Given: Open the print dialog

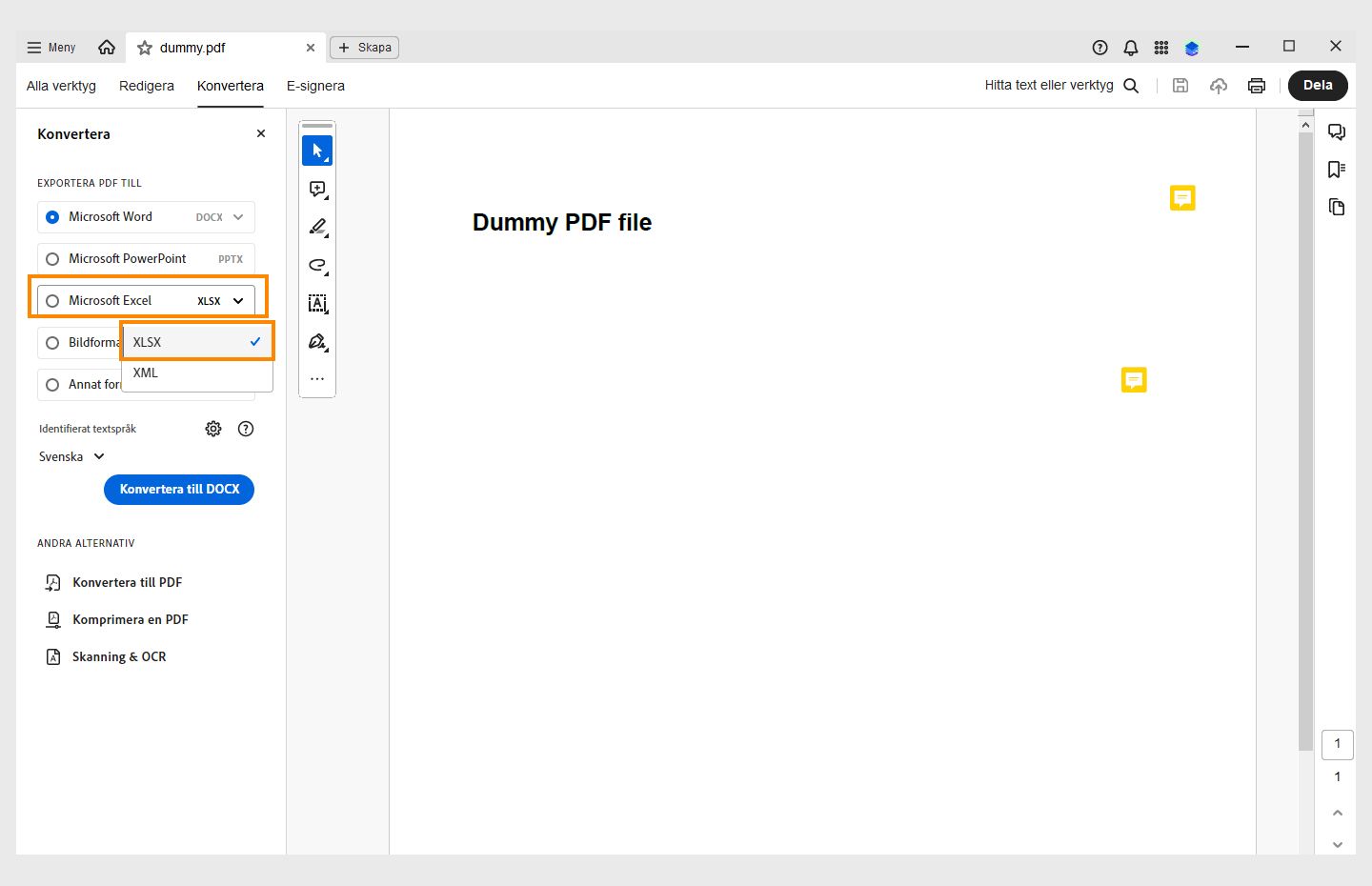Looking at the screenshot, I should 1256,85.
